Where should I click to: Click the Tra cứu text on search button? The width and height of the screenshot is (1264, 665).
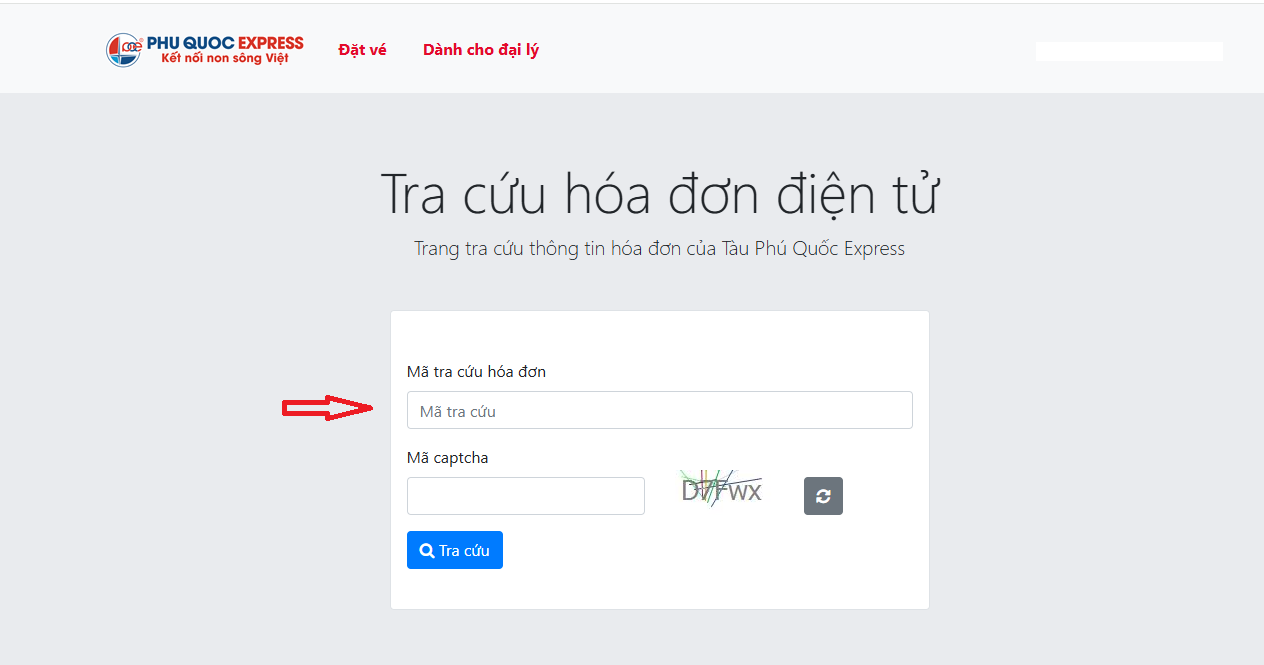tap(464, 551)
